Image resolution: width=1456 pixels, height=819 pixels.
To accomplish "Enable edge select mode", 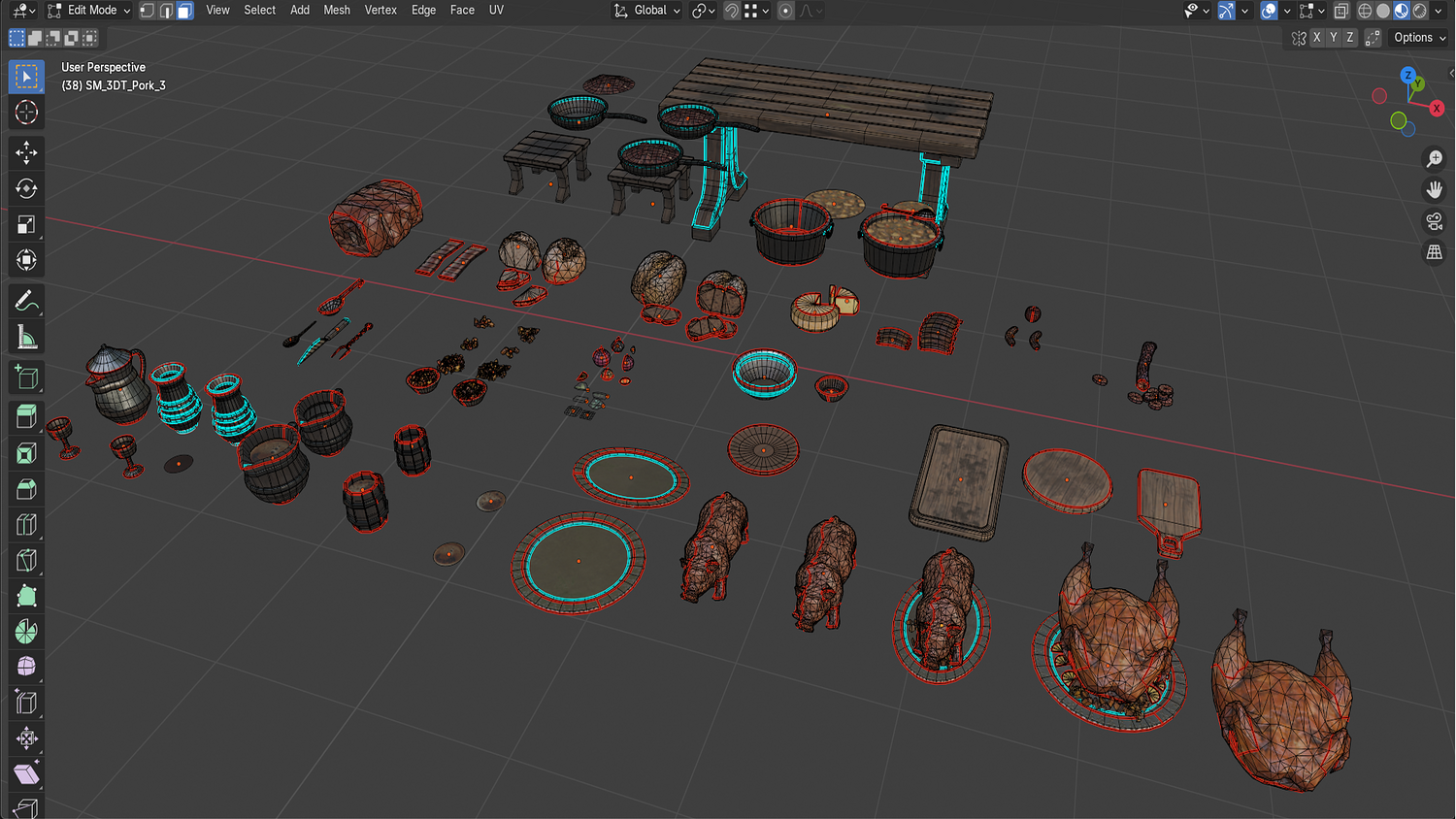I will click(x=166, y=11).
